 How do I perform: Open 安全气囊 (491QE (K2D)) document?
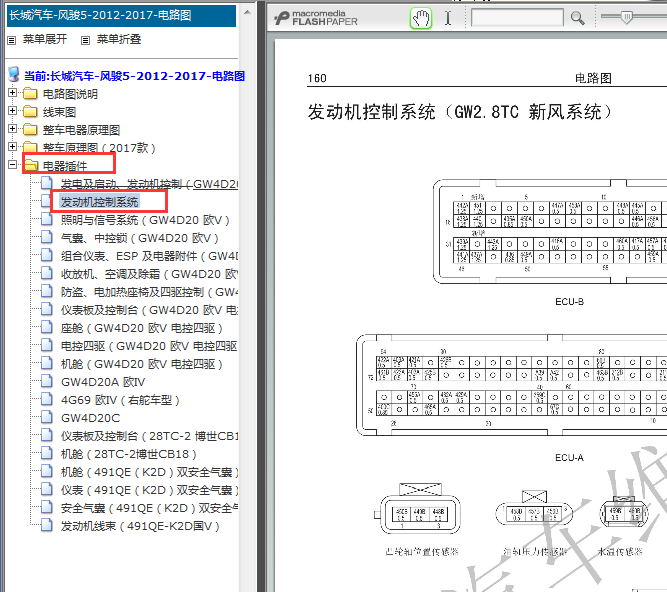tap(149, 508)
